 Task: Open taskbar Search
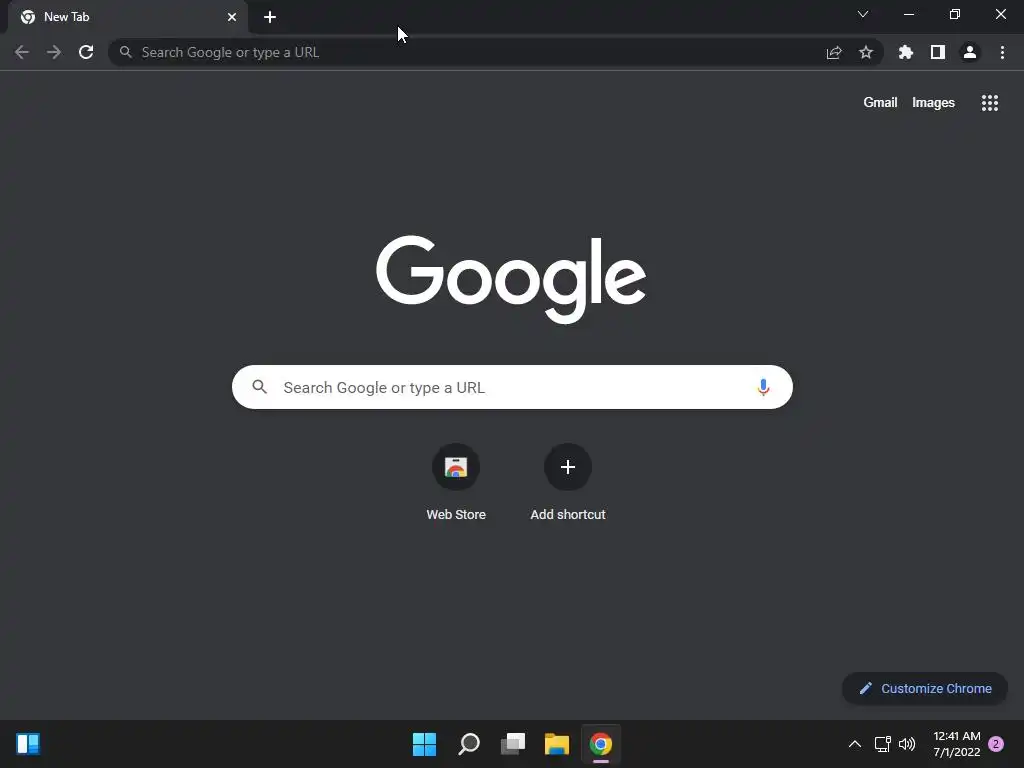(469, 744)
